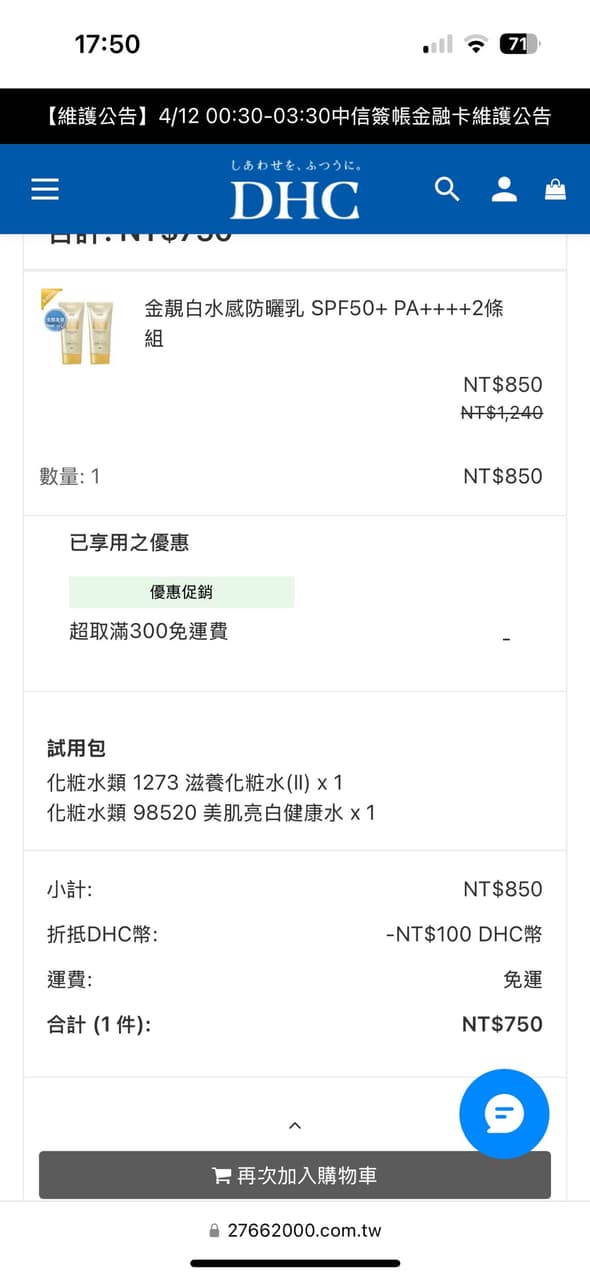Tap the battery indicator showing 71
The width and height of the screenshot is (590, 1279).
pos(519,43)
